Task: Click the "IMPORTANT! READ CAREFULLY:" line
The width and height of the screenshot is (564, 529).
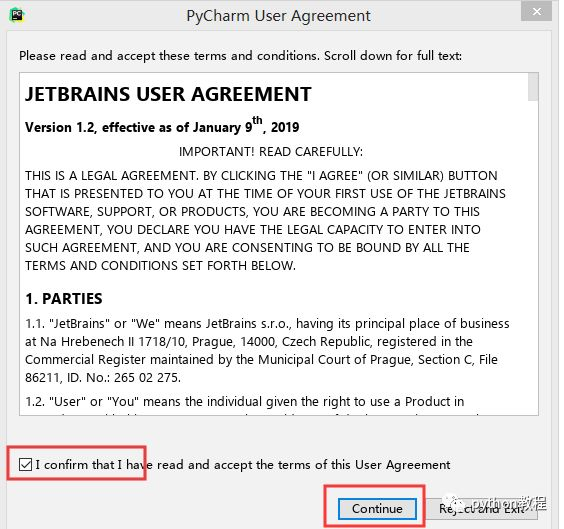Action: pyautogui.click(x=271, y=152)
